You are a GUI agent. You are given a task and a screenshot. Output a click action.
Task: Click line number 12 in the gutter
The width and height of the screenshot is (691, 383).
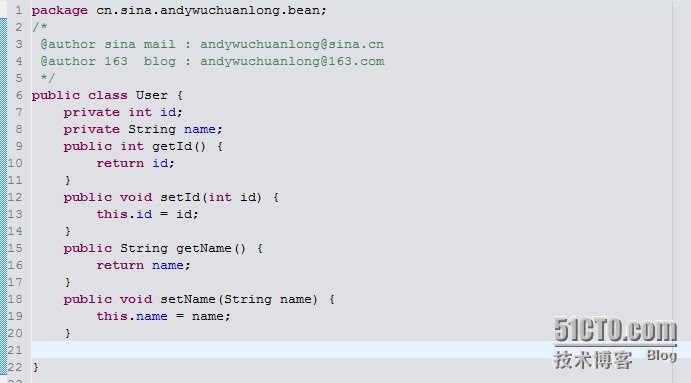15,197
